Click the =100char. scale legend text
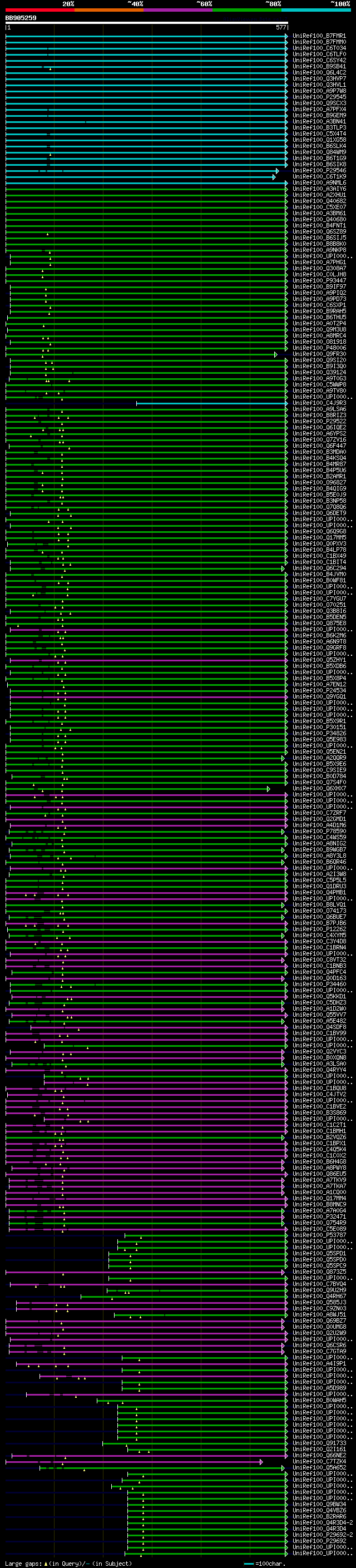Image resolution: width=356 pixels, height=1568 pixels. point(270,1564)
